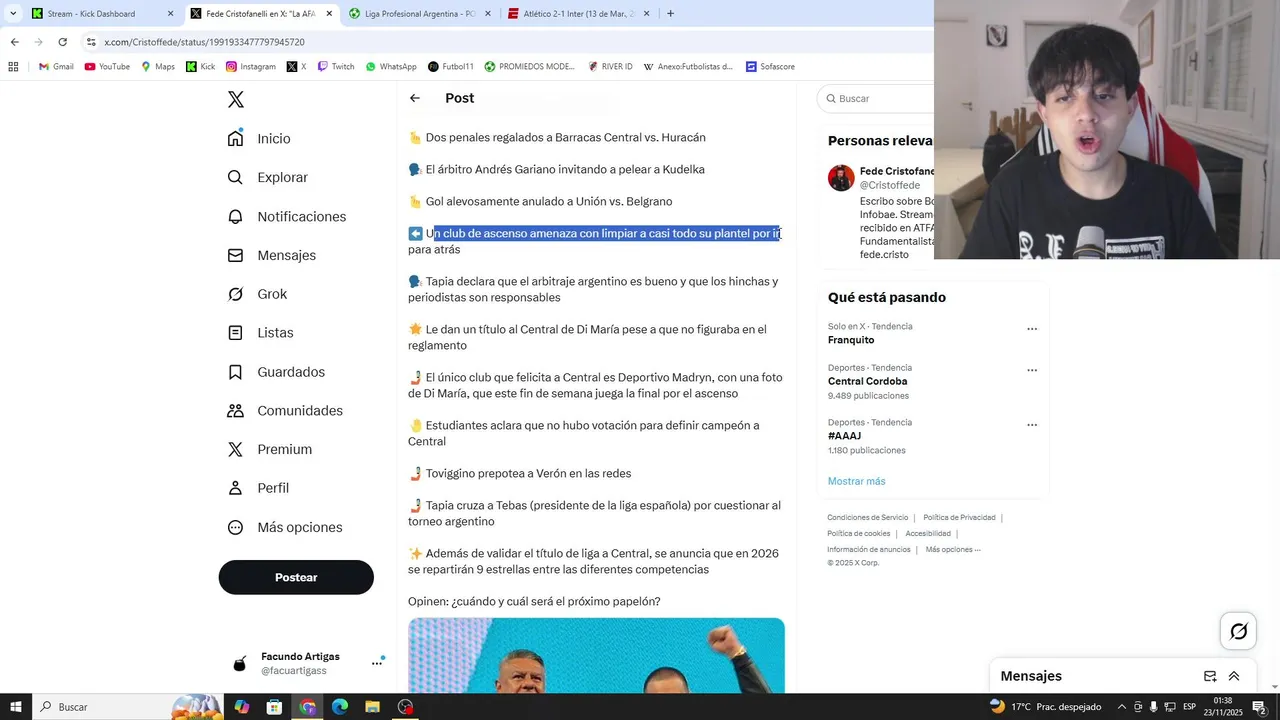Switch to Liga Profesional Argentina tab
This screenshot has height=720, width=1280.
click(x=420, y=14)
